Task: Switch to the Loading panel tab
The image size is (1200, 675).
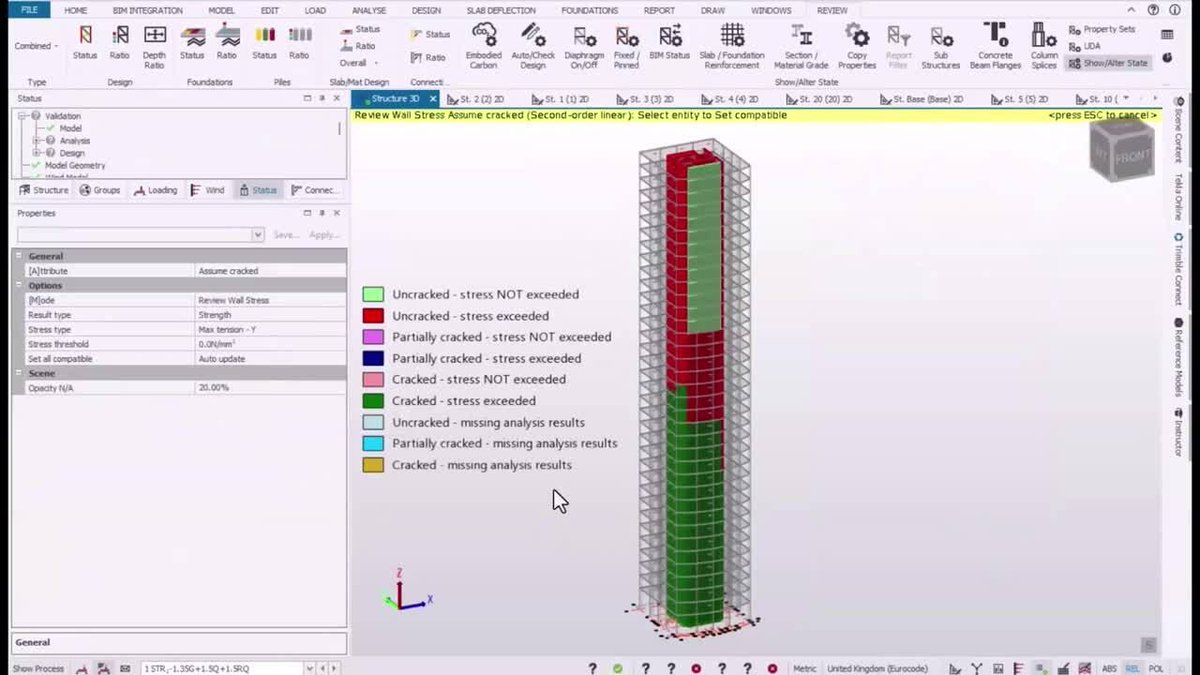Action: (x=156, y=189)
